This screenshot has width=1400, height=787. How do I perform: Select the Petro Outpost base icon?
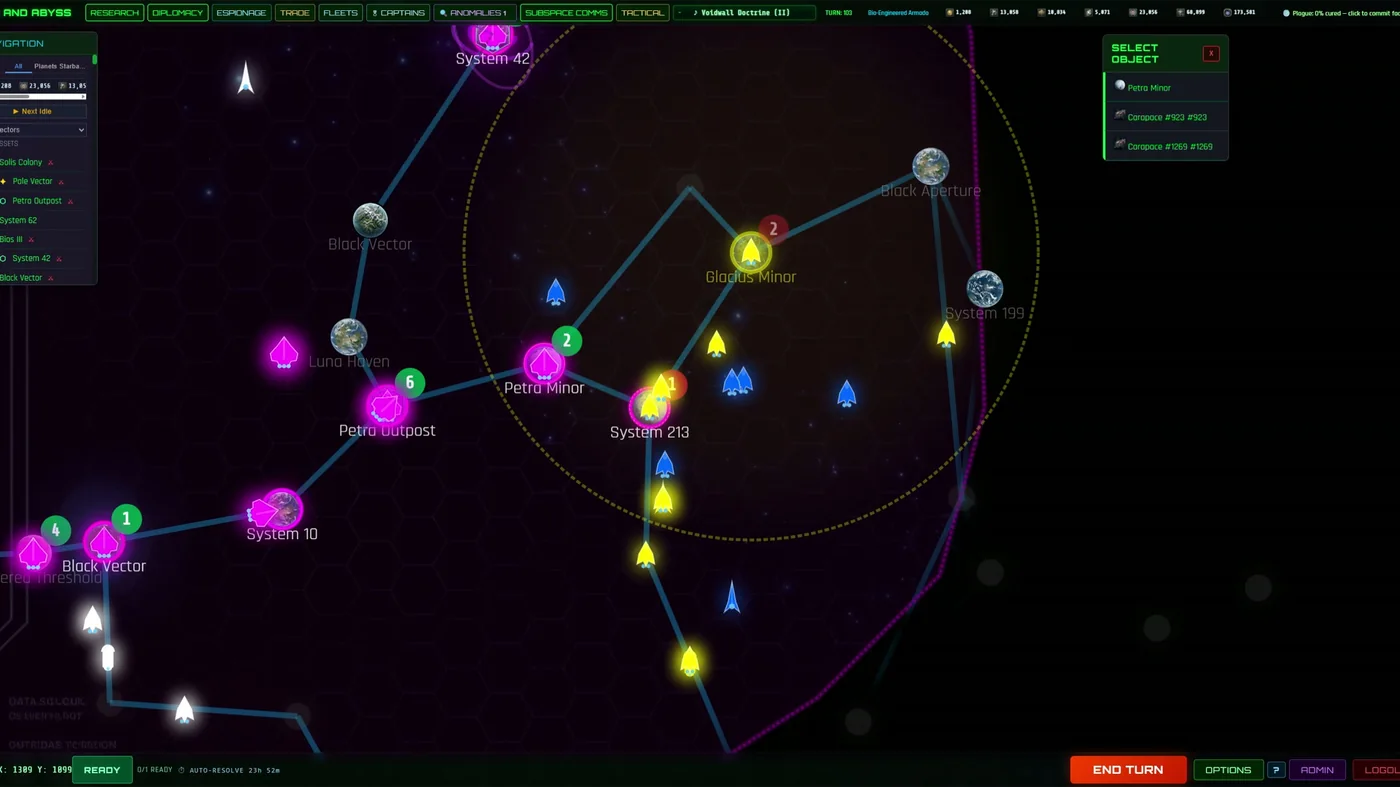(x=386, y=406)
